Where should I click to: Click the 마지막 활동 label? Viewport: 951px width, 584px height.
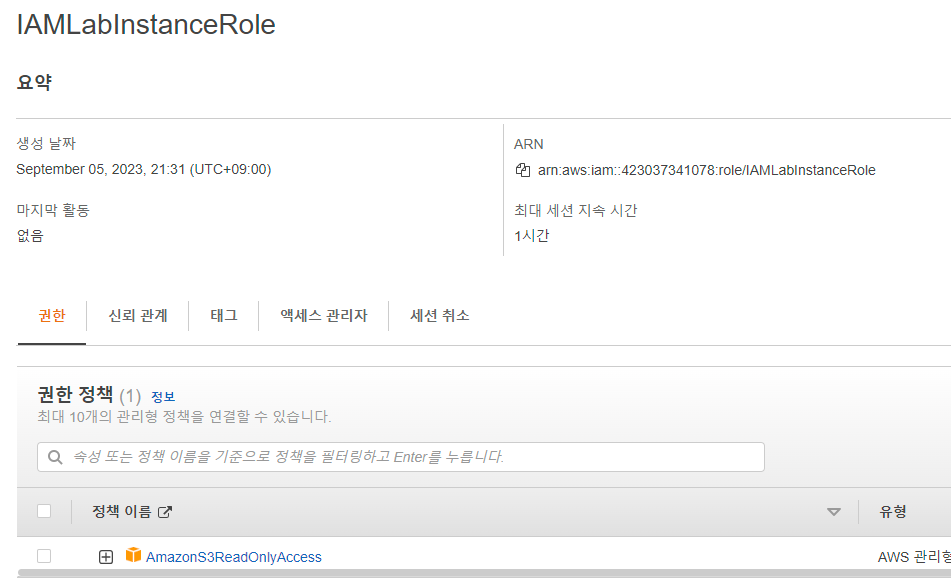point(53,210)
